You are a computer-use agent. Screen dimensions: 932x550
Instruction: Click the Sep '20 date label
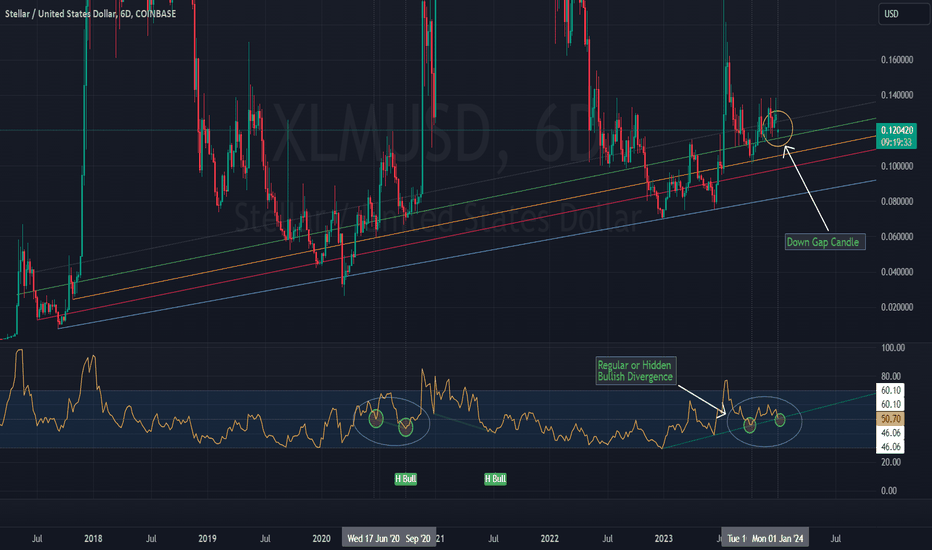pos(418,539)
